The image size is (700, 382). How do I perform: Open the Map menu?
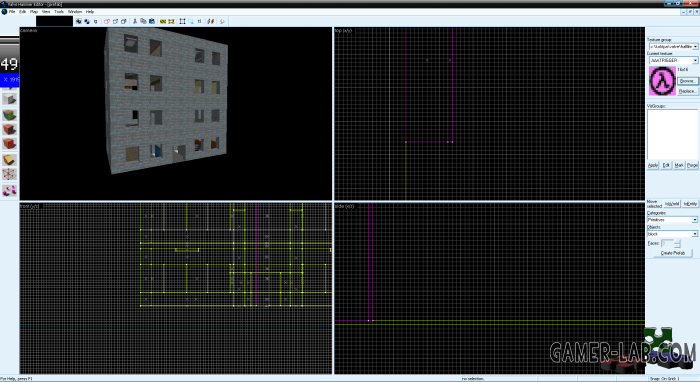pos(34,12)
